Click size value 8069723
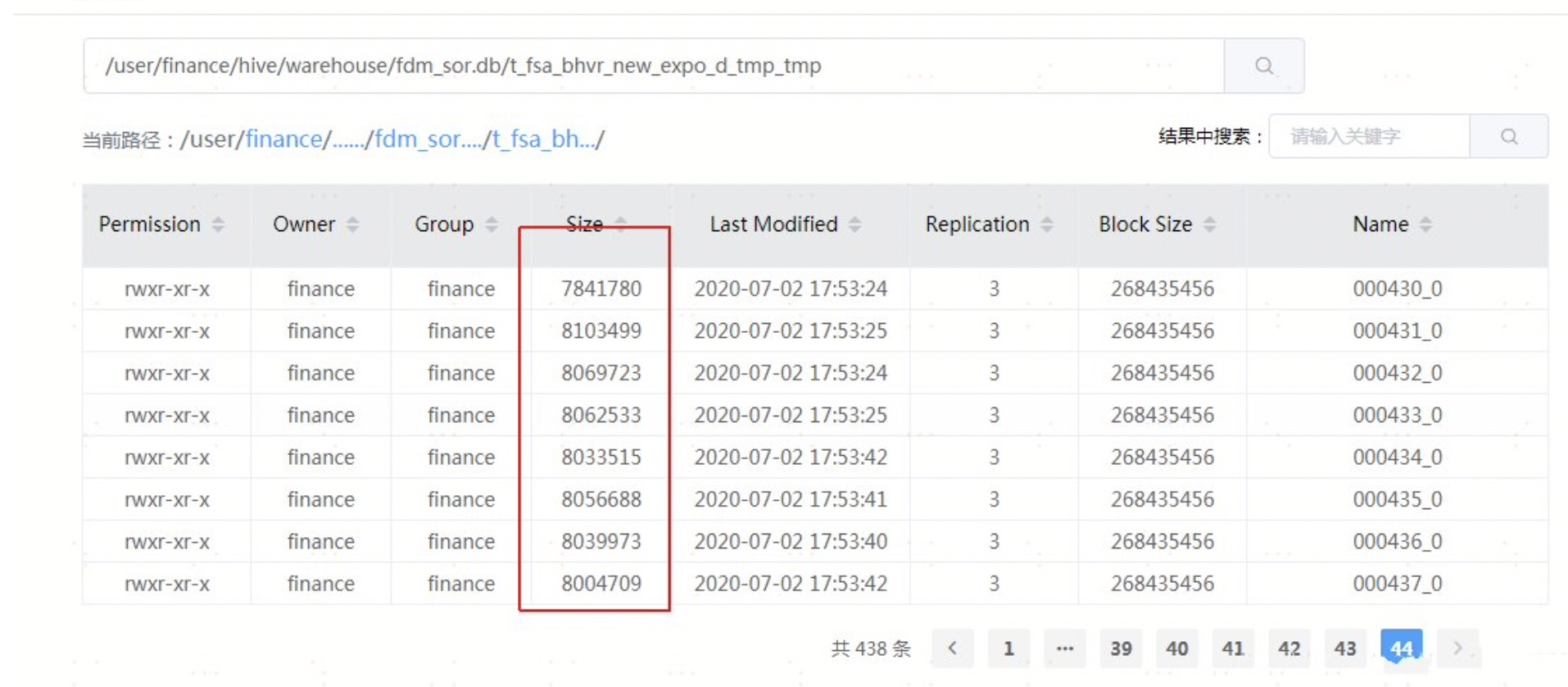Image resolution: width=1568 pixels, height=687 pixels. tap(601, 373)
